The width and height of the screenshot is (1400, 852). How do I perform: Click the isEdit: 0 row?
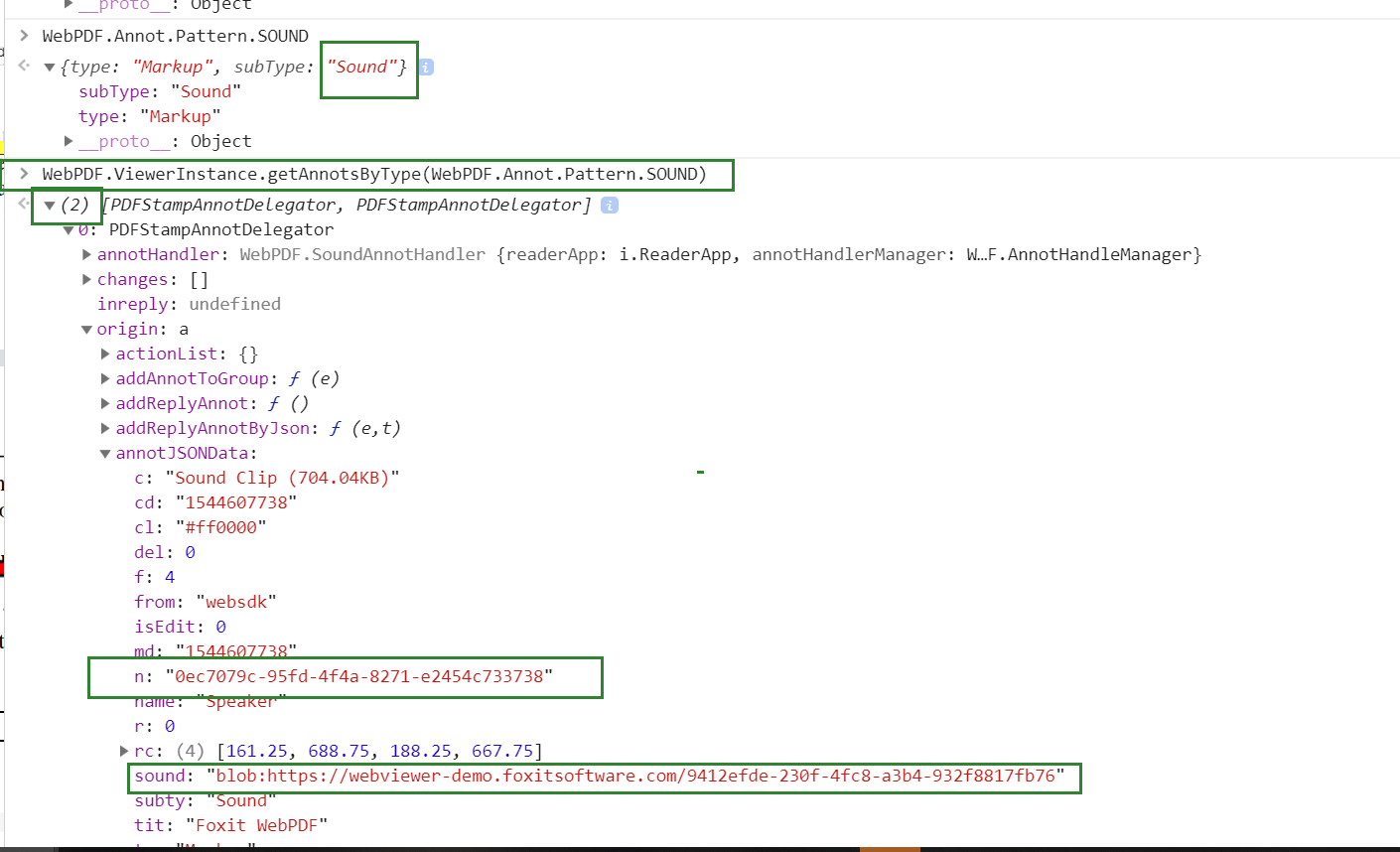point(181,627)
